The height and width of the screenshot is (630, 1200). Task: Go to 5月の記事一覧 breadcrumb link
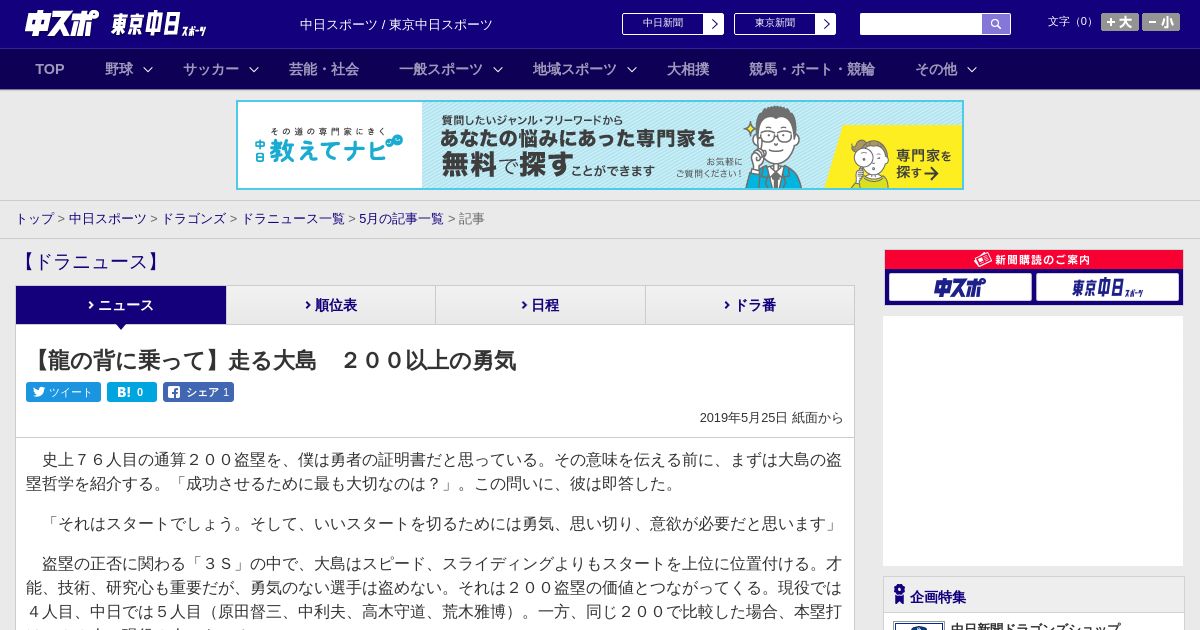coord(401,219)
